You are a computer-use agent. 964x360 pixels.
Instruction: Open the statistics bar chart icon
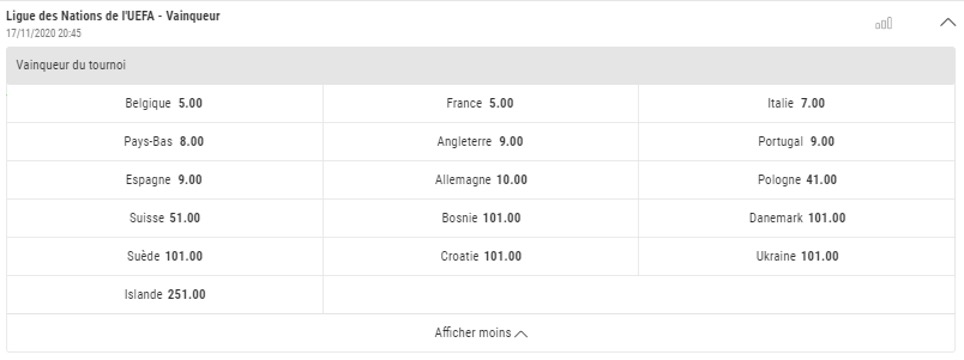coord(883,24)
